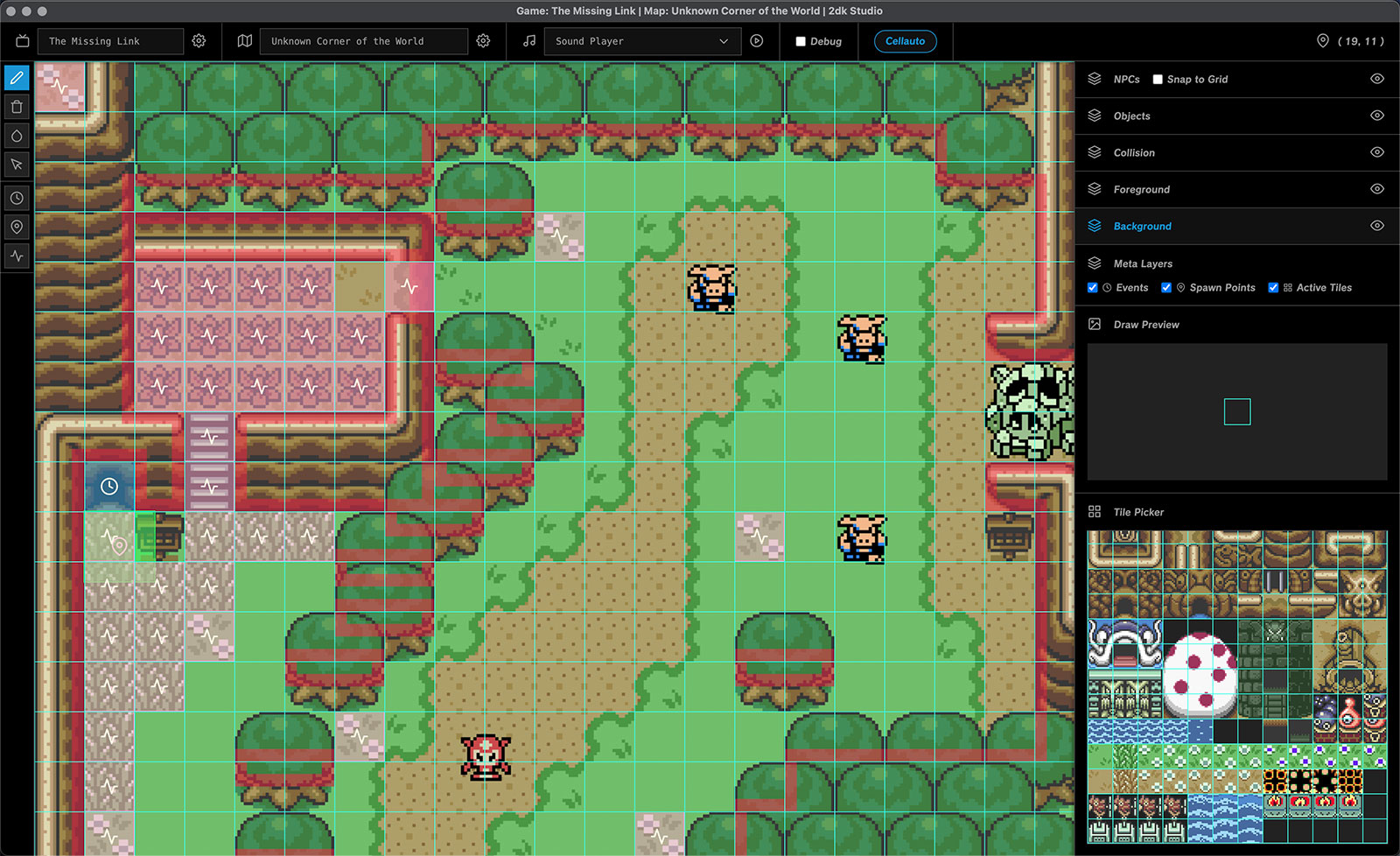Screen dimensions: 1400x856
Task: Uncheck the Spawn Points meta layer
Action: (1166, 288)
